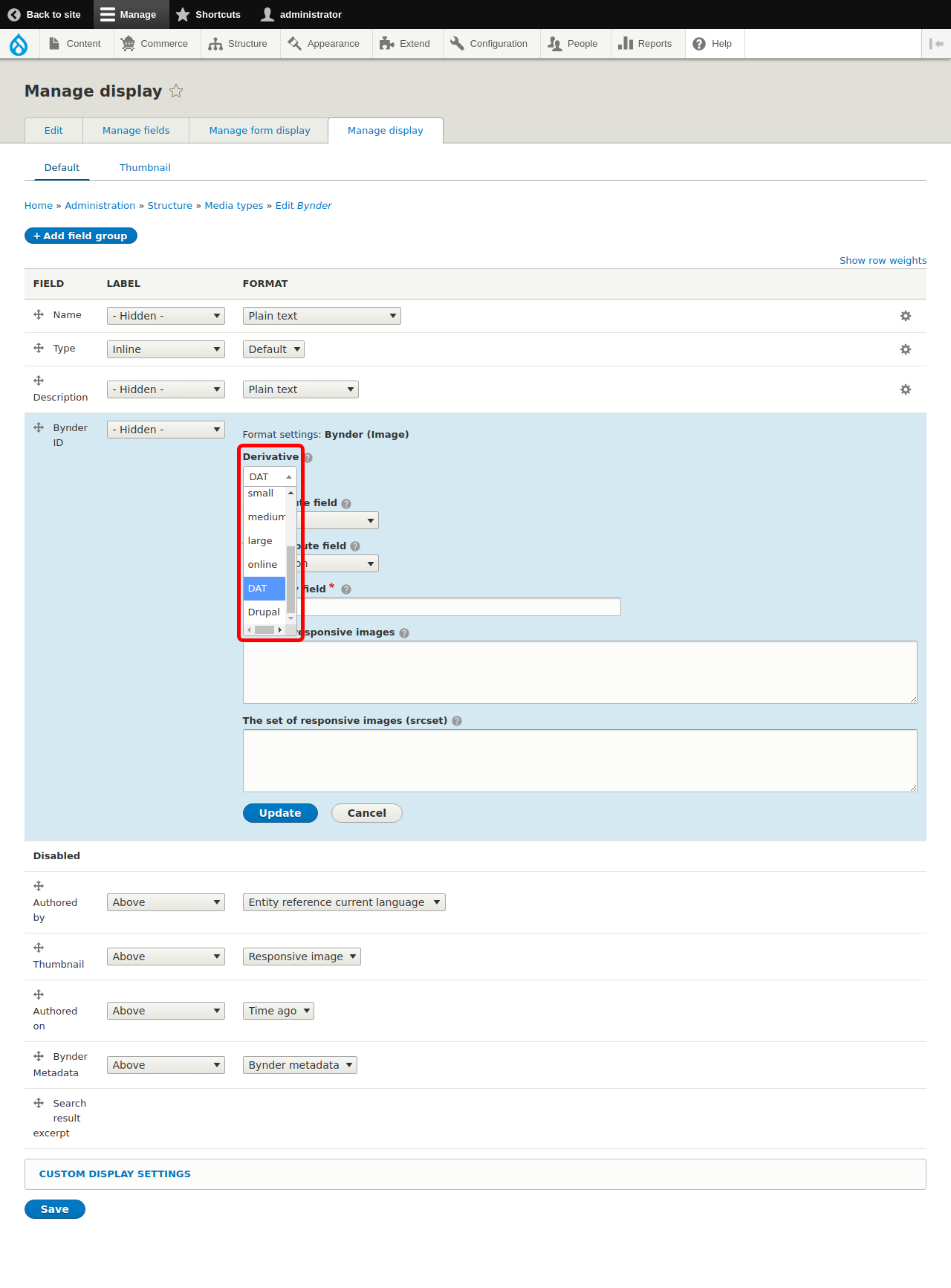Click the Save button
The image size is (951, 1288).
click(55, 1209)
